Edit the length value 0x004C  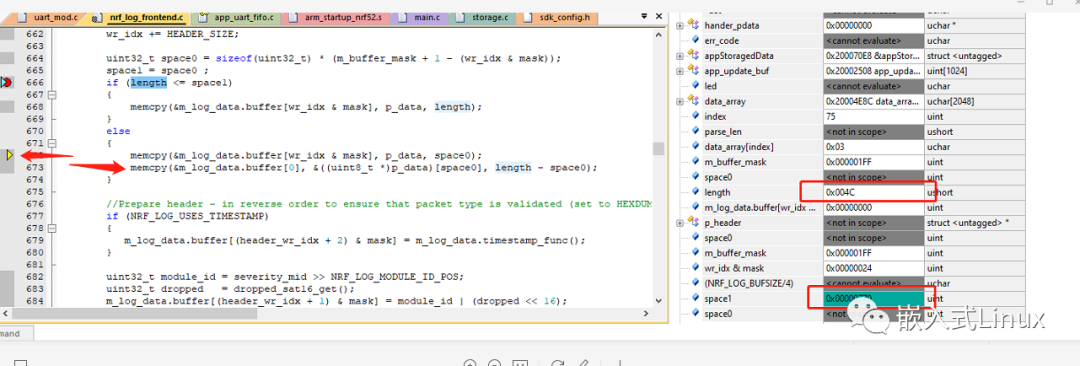pos(873,192)
